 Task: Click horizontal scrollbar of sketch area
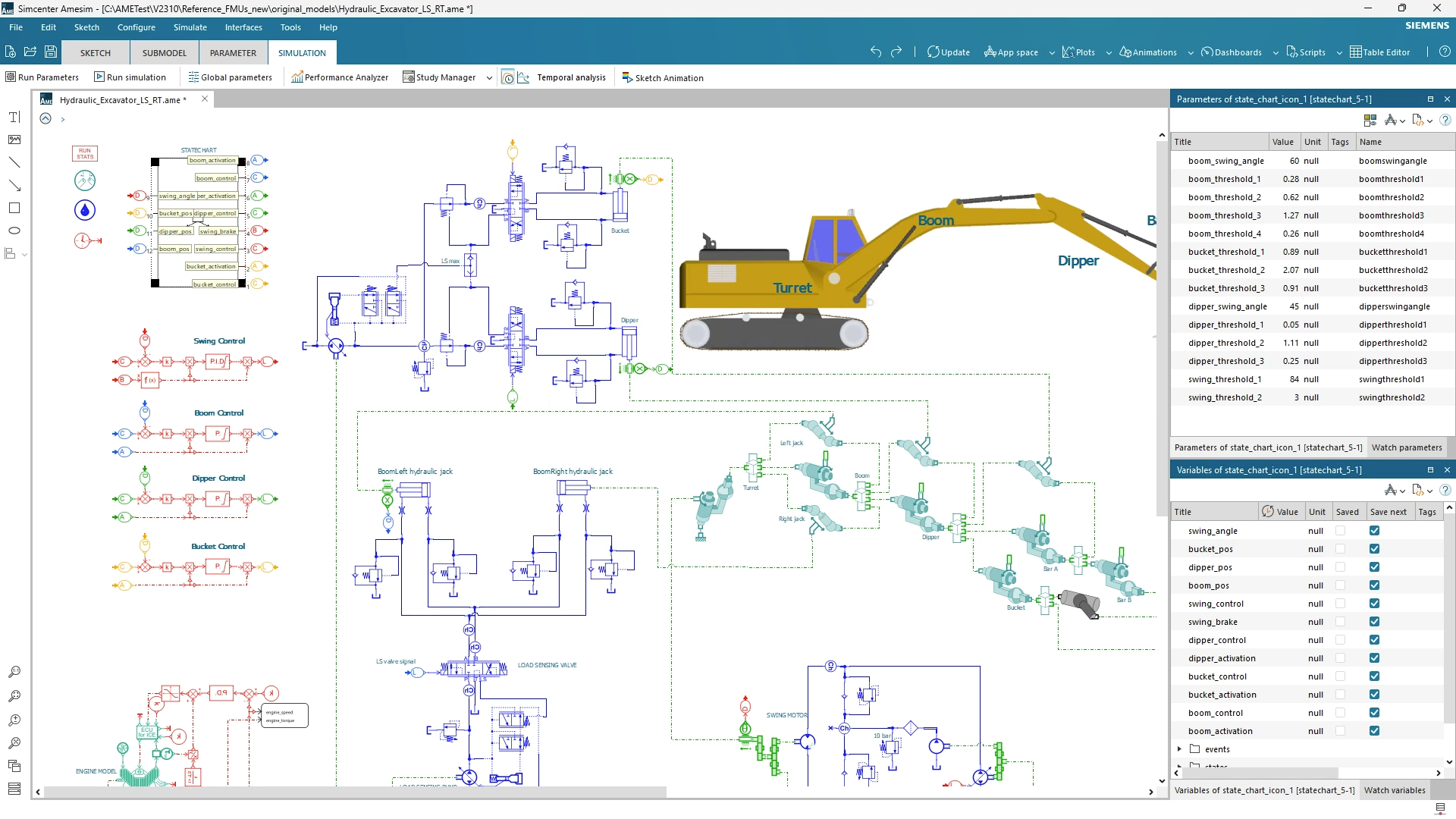pos(356,792)
